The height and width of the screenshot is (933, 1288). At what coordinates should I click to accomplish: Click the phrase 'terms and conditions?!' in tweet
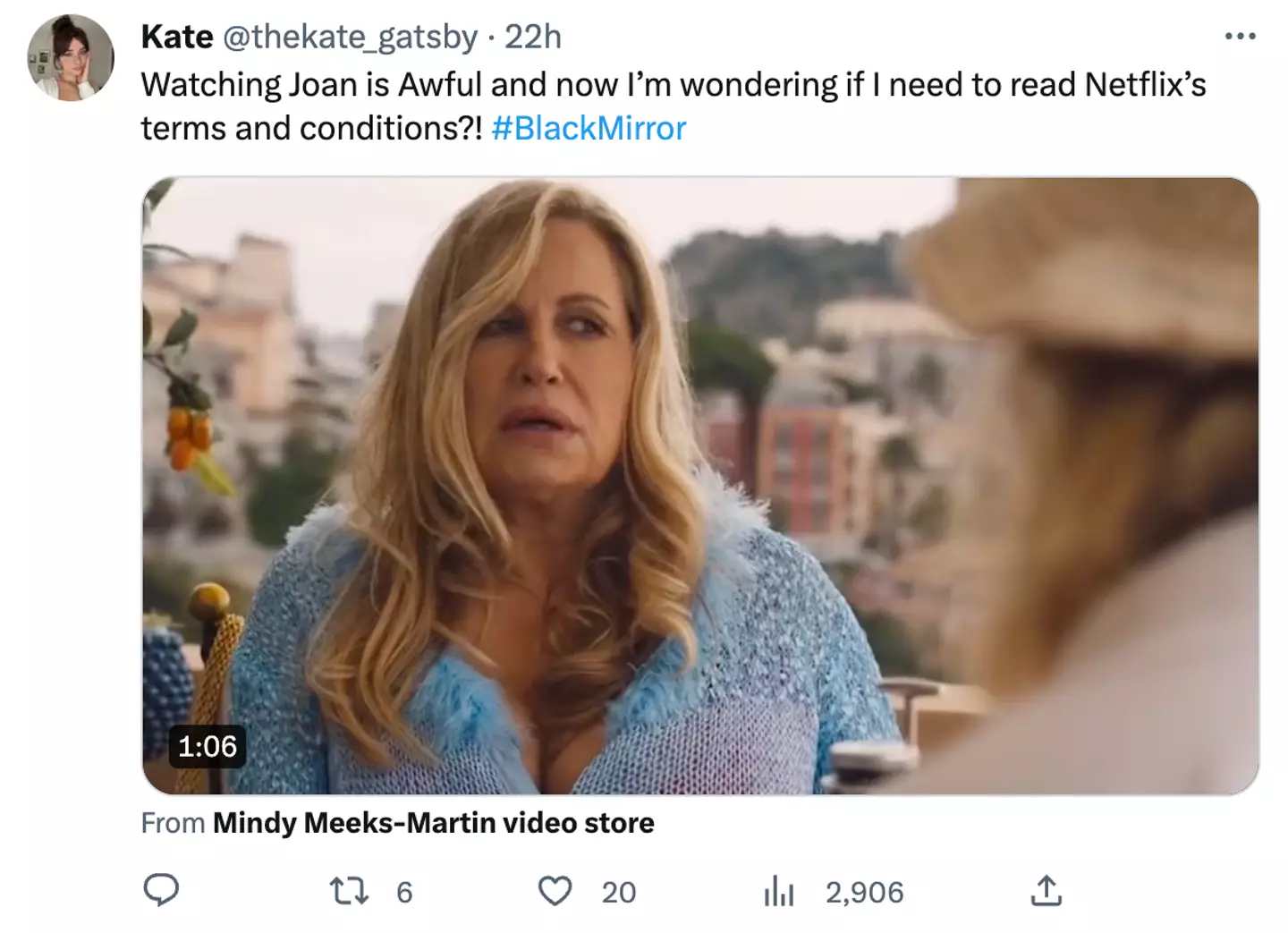tap(311, 128)
